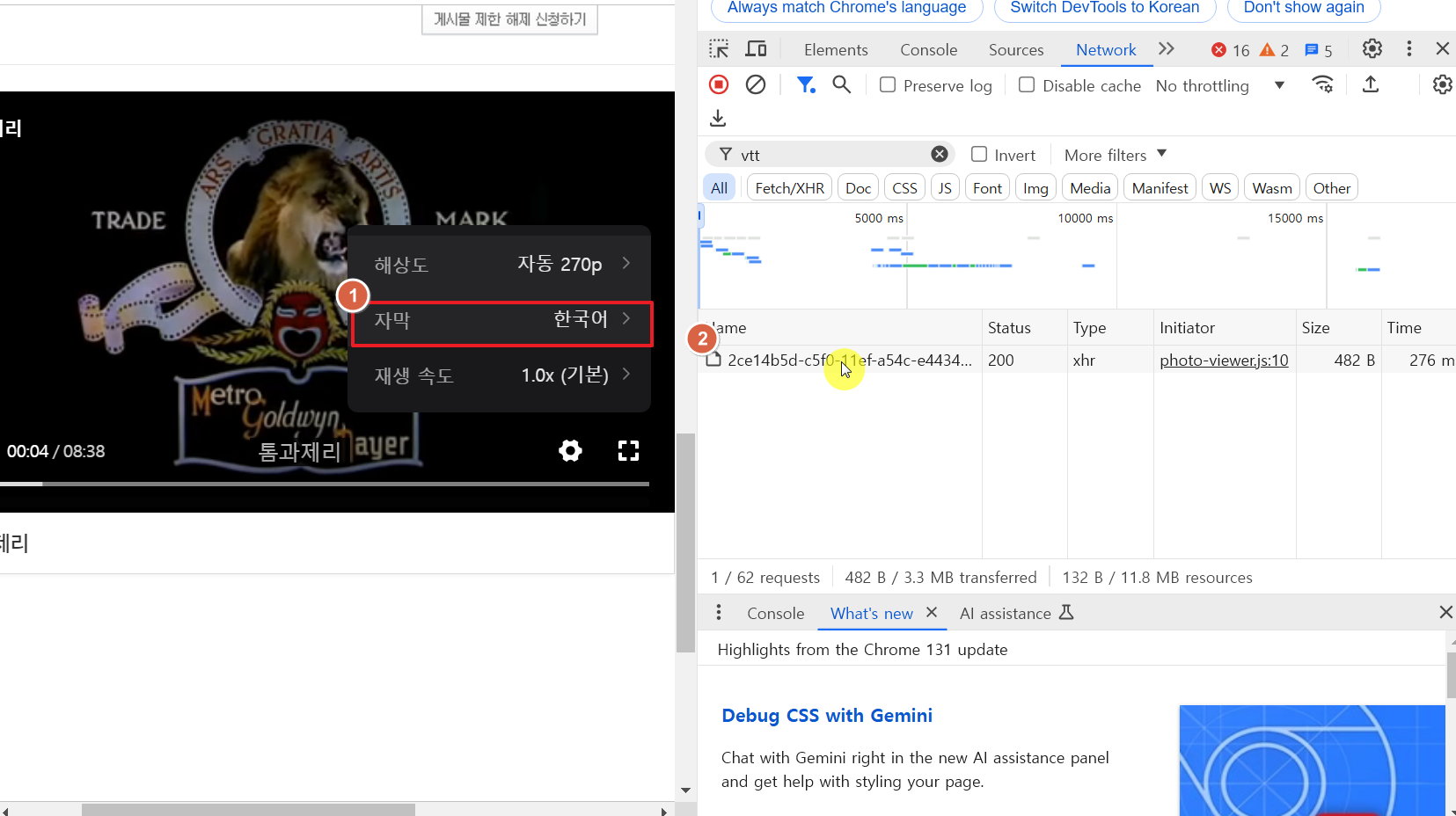Open network panel settings gear

(1443, 84)
